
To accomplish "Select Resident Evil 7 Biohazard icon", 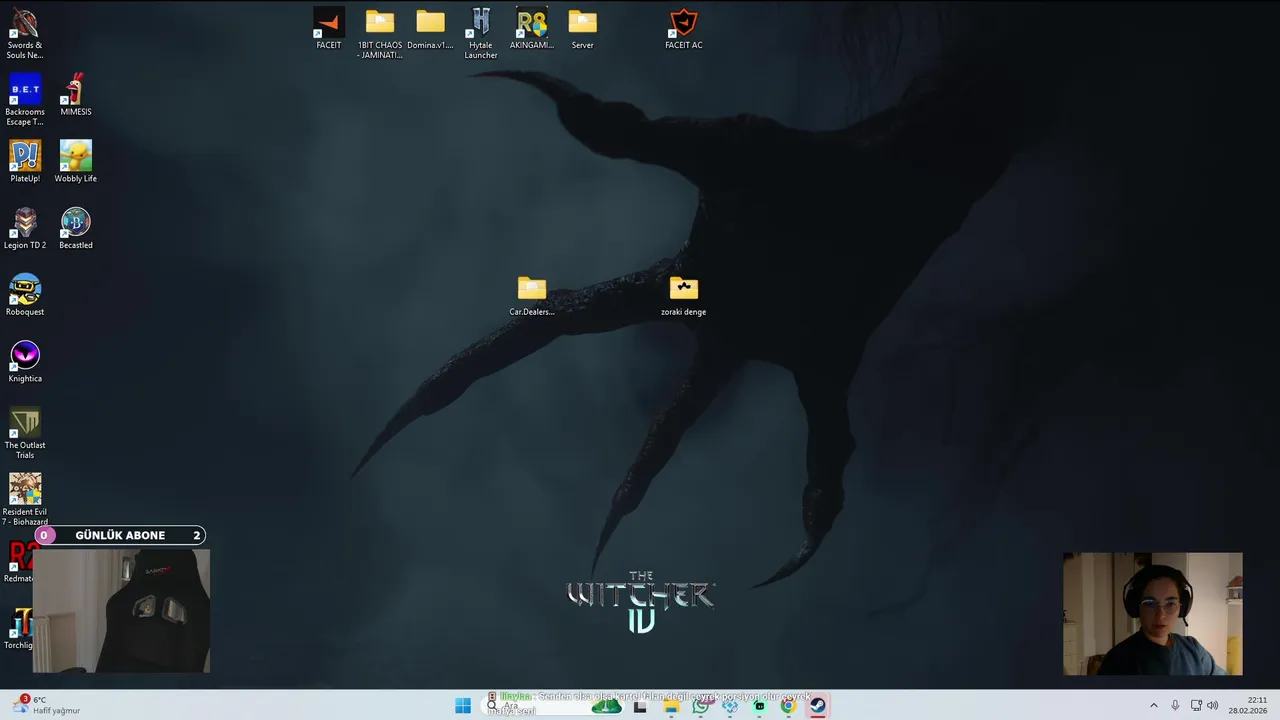I will point(25,499).
